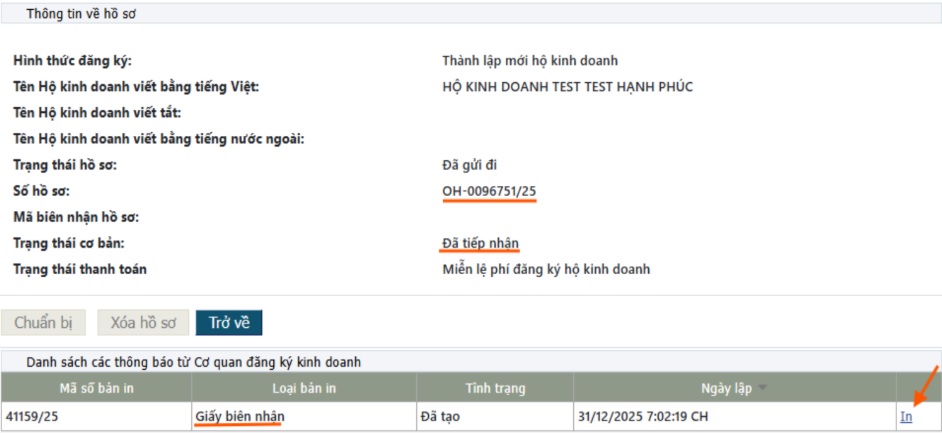Click the 'Xóa hồ sơ' button
The width and height of the screenshot is (942, 433).
point(144,322)
